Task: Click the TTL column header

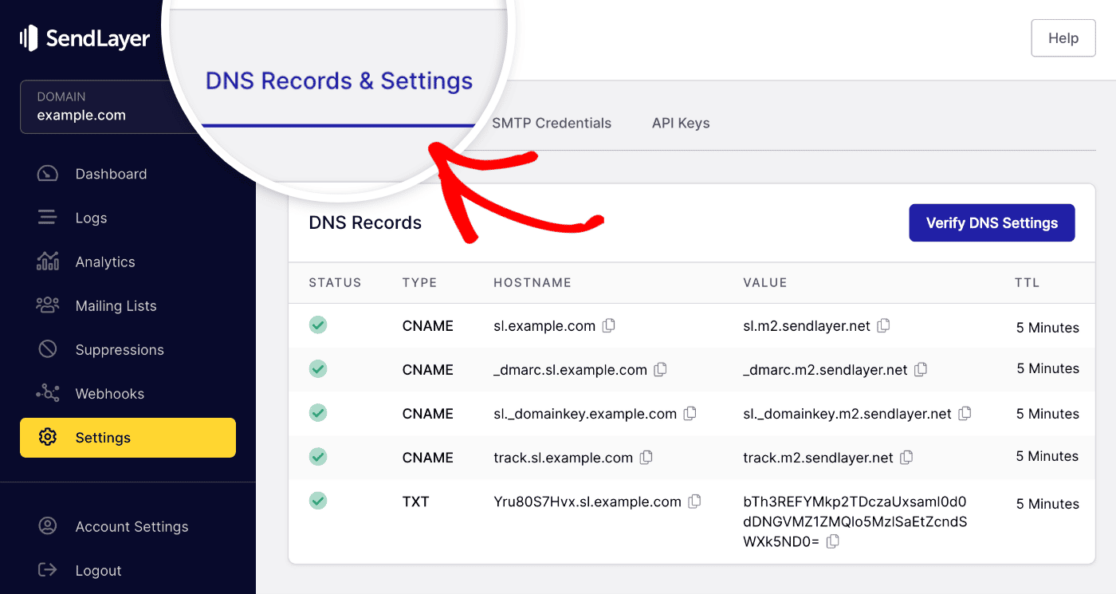Action: (x=1027, y=282)
